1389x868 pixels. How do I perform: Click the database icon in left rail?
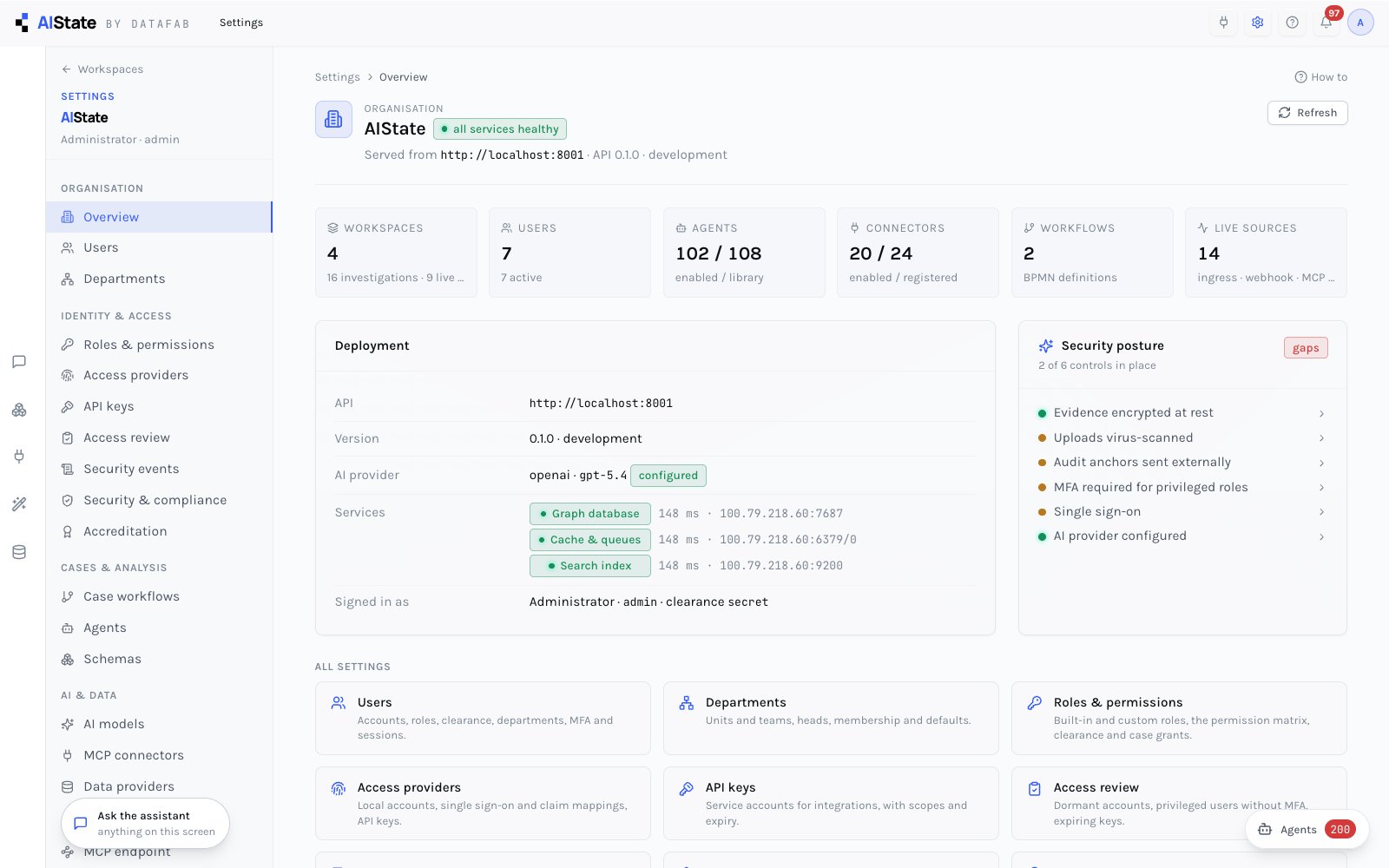point(19,552)
